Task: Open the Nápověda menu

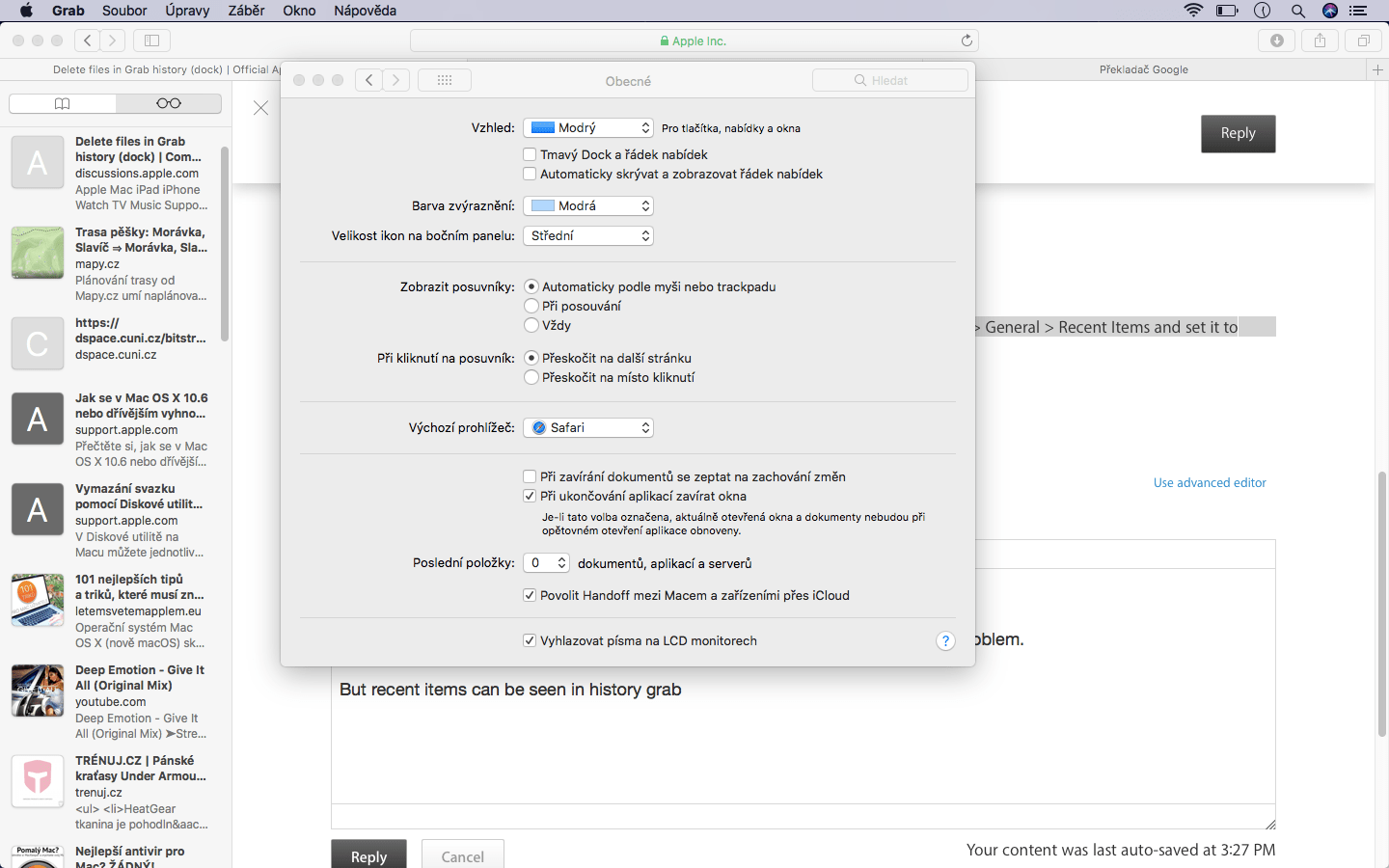Action: (366, 11)
